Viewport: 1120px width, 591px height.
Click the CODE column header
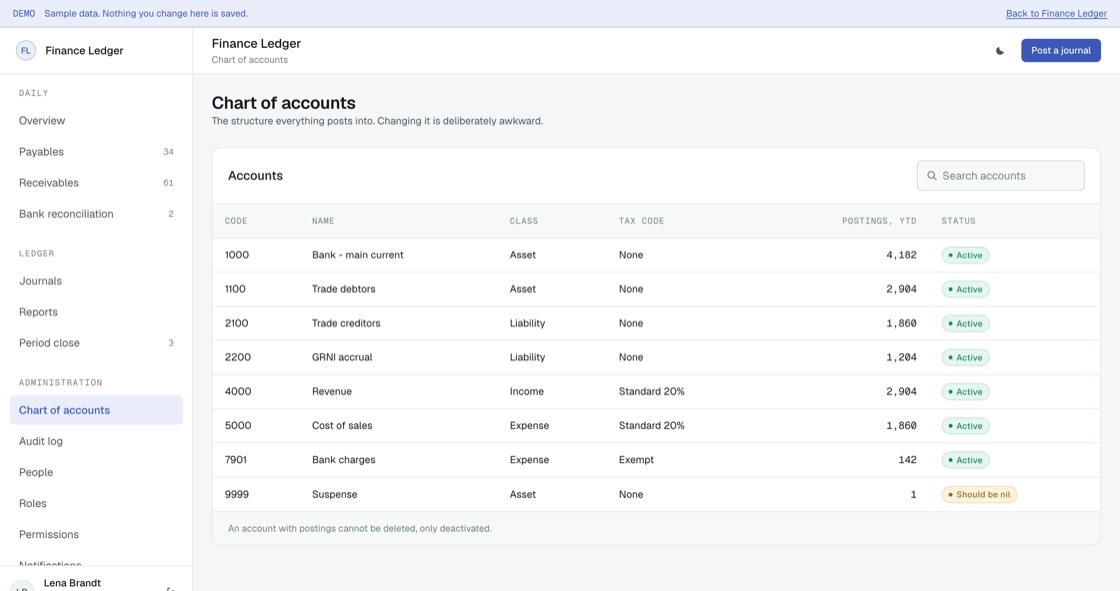click(x=236, y=221)
